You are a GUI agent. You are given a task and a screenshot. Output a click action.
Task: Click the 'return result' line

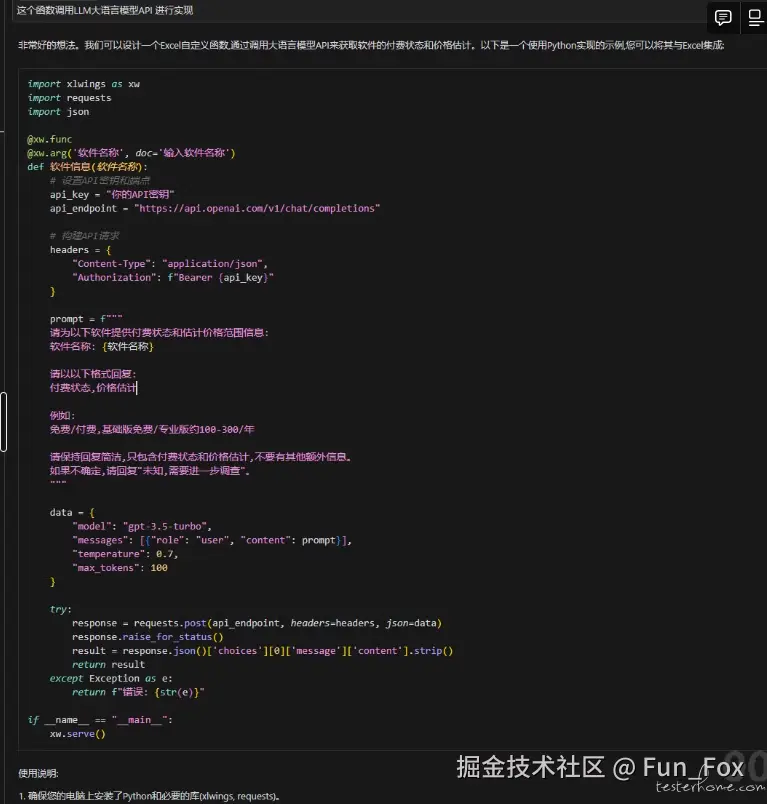click(109, 665)
